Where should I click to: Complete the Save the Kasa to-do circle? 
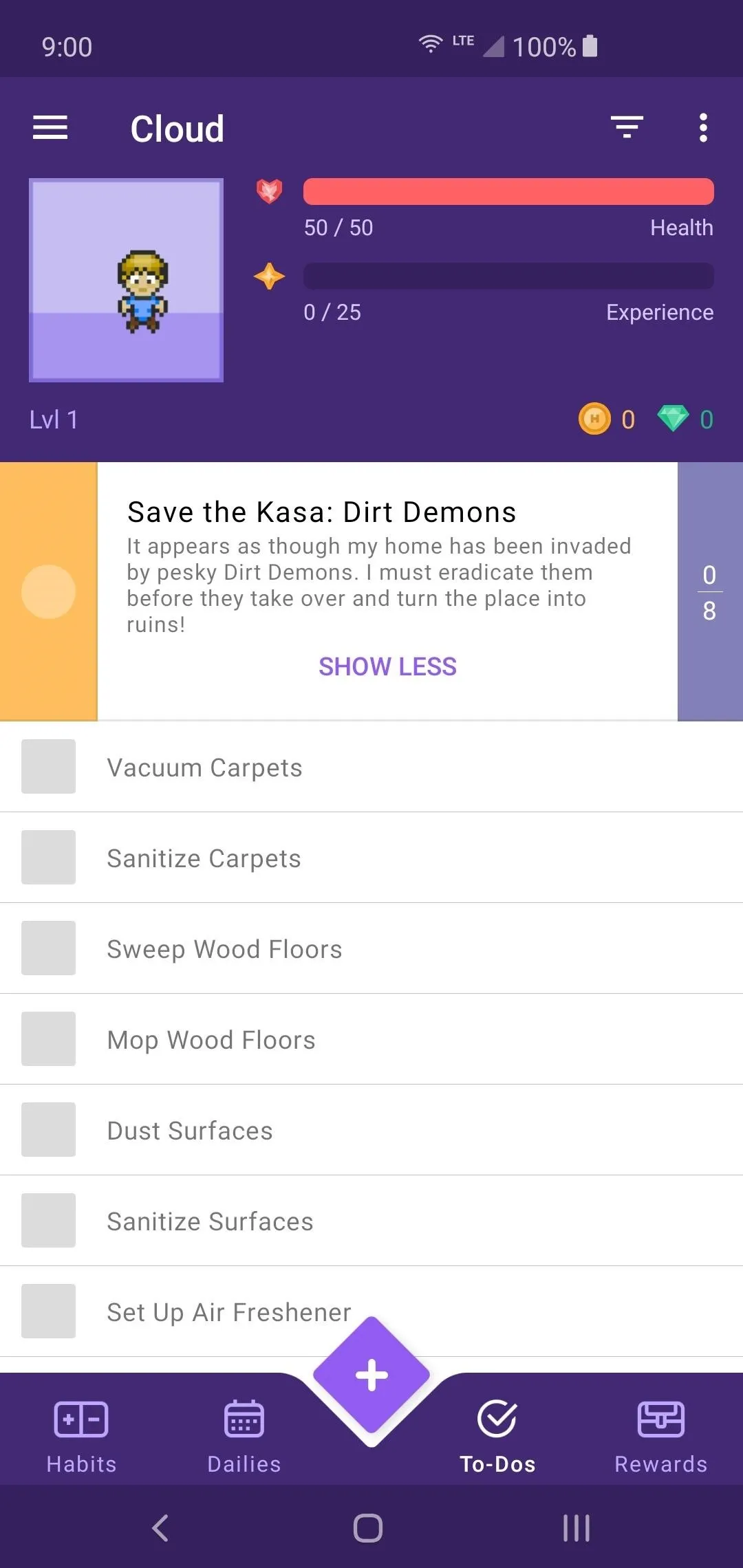coord(48,591)
